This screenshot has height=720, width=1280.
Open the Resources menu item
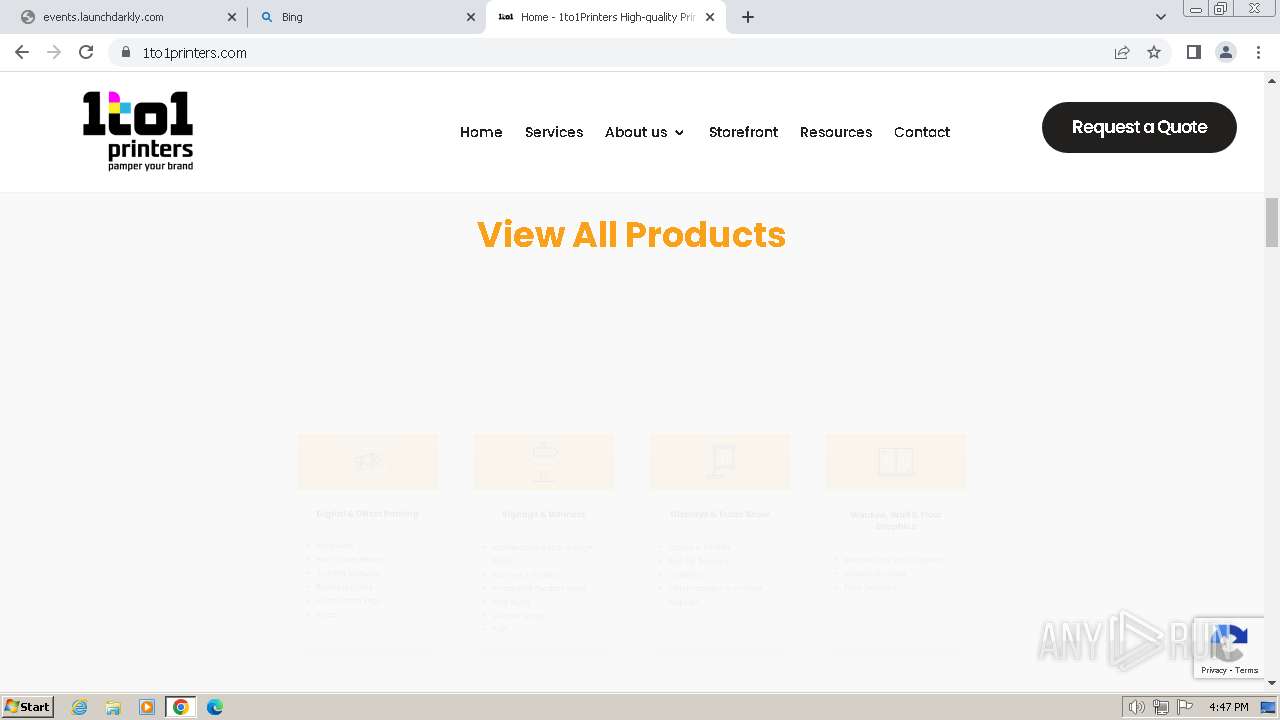pyautogui.click(x=836, y=132)
